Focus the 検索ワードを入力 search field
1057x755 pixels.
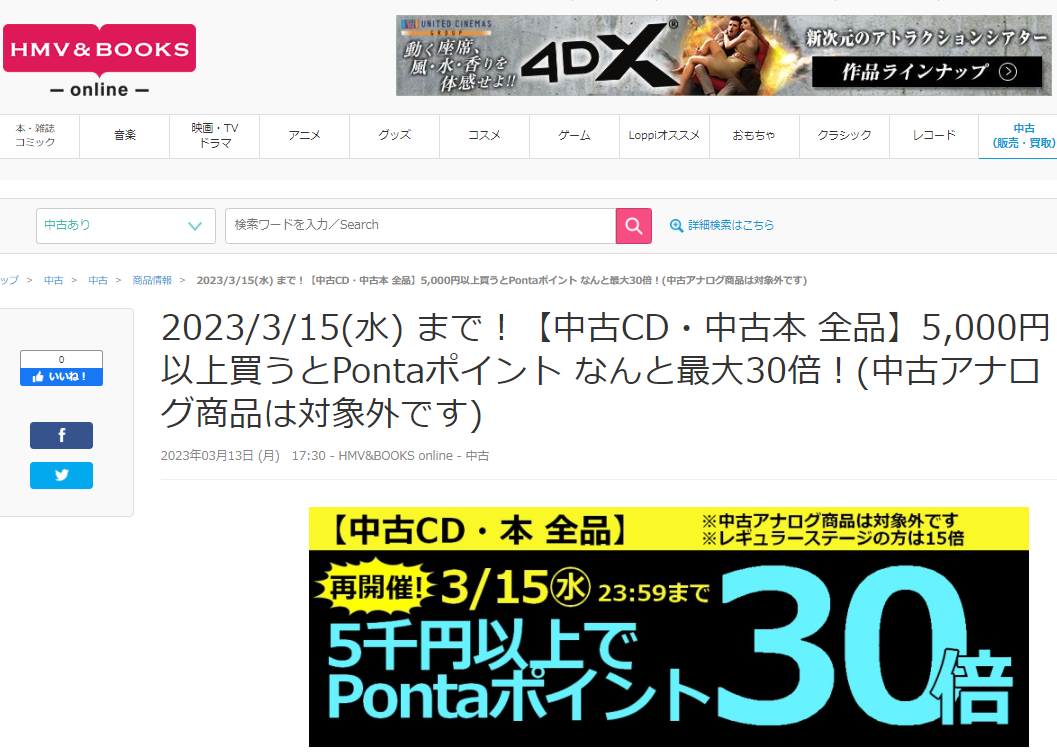[x=421, y=226]
